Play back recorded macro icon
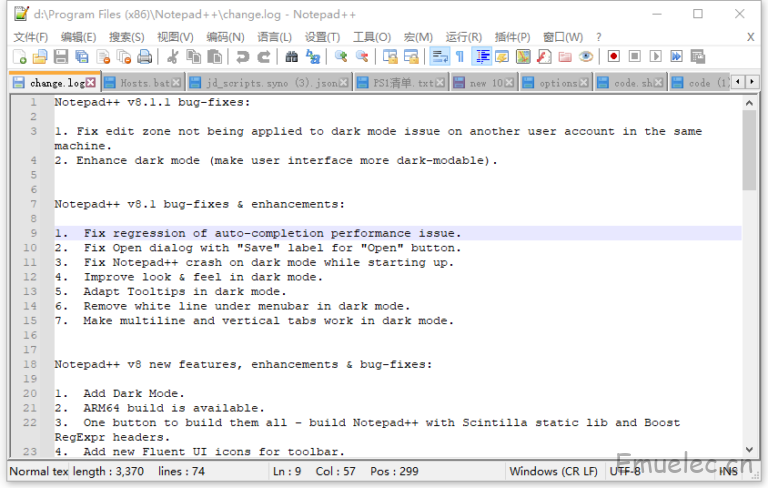Screen dimensions: 768x488 click(x=655, y=57)
